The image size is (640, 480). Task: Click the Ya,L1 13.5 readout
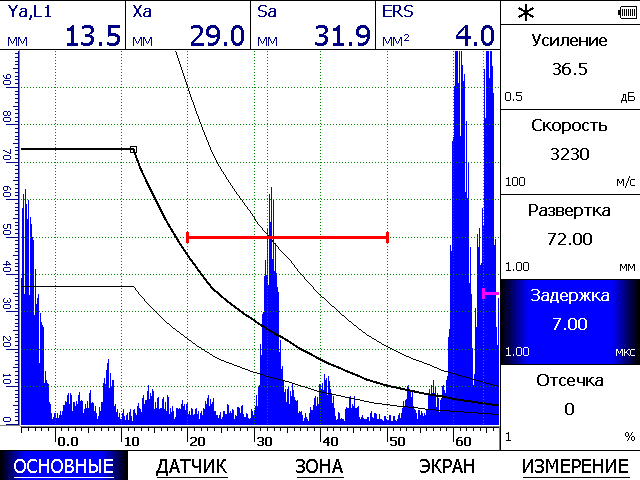click(63, 25)
